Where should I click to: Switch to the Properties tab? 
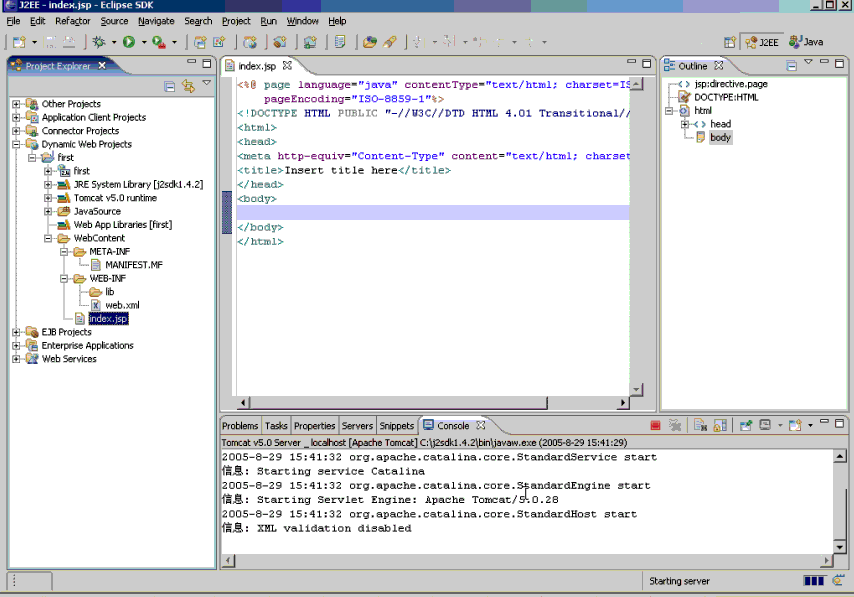314,426
